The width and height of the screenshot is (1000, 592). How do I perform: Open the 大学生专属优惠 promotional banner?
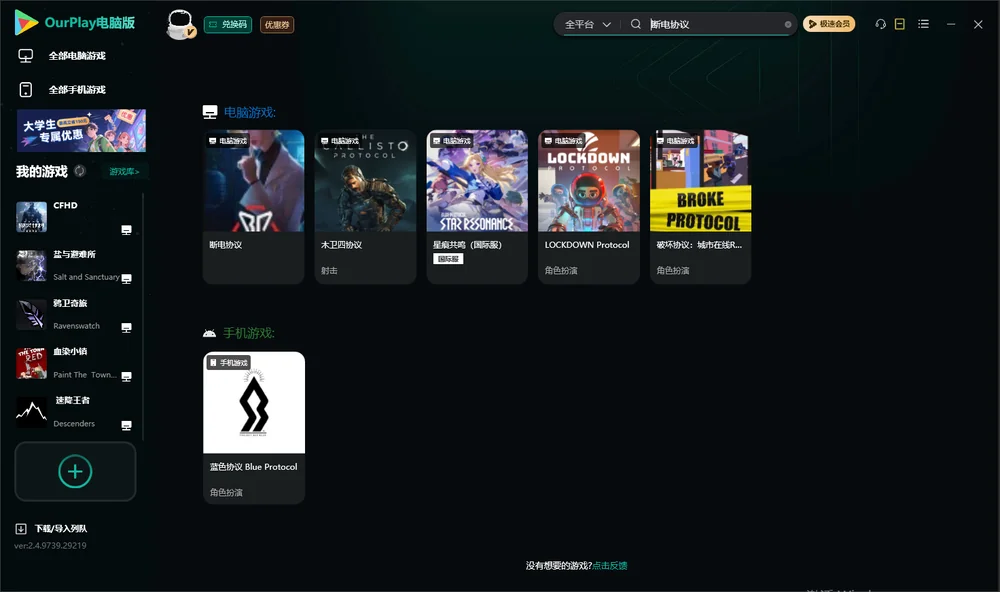81,131
